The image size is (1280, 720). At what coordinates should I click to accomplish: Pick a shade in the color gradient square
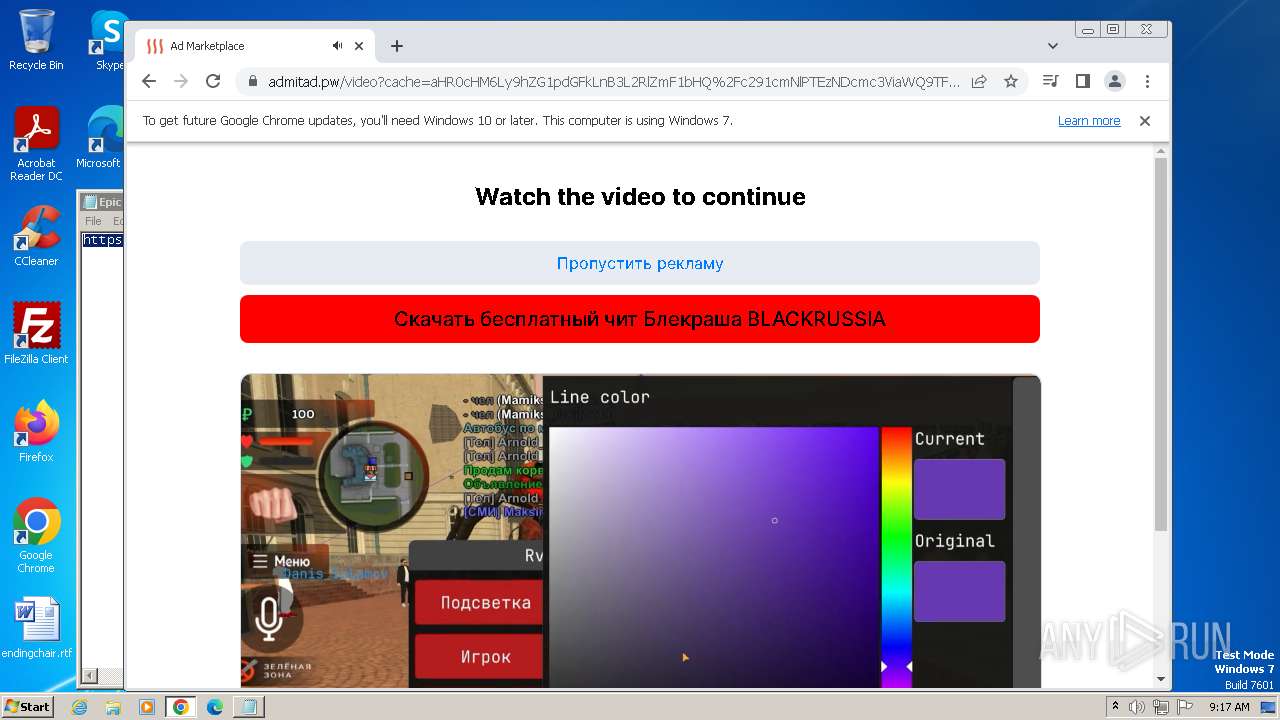coord(714,556)
